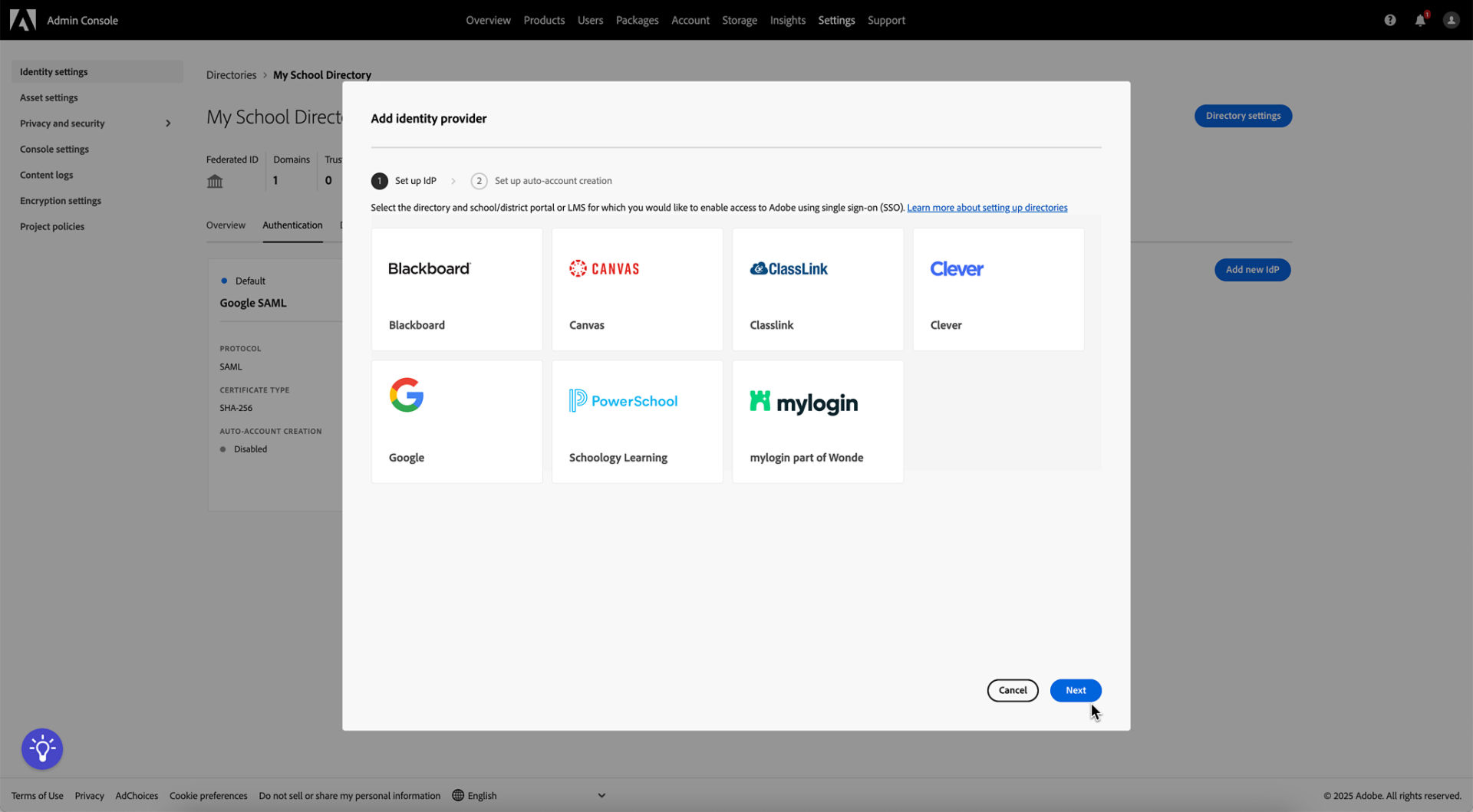Pick the Schoology Learning PowerSchool card
Viewport: 1473px width, 812px height.
coord(637,422)
